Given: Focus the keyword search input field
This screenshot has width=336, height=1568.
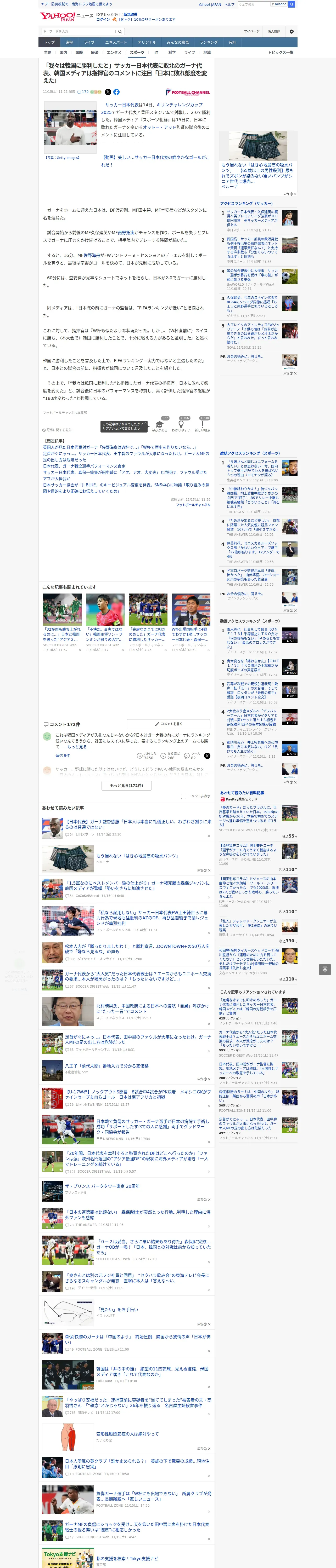Looking at the screenshot, I should (79, 32).
